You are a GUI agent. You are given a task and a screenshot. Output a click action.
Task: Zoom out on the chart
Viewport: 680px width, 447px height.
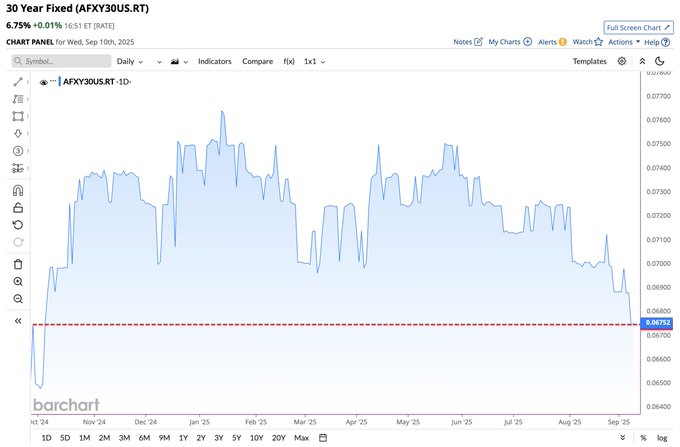(18, 299)
